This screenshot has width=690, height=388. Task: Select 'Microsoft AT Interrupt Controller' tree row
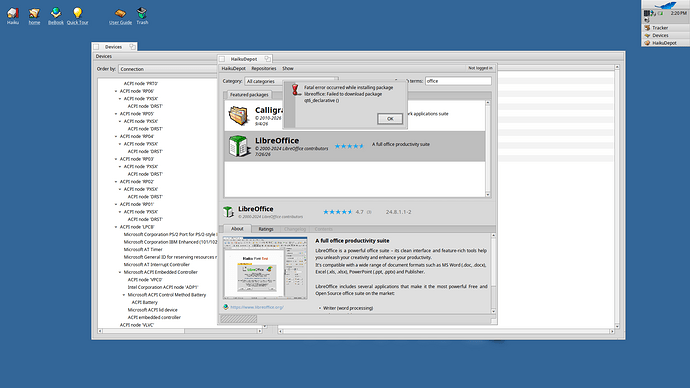click(x=157, y=265)
